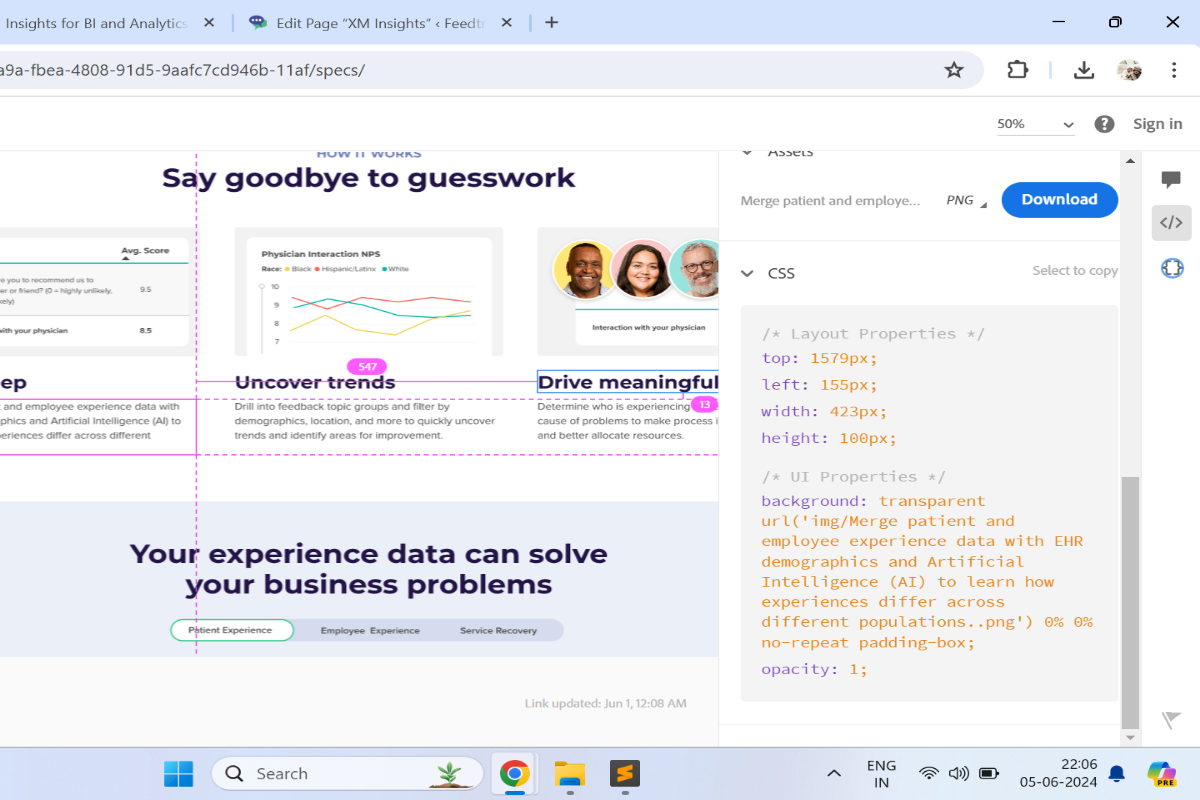The image size is (1200, 800).
Task: Click the report flag icon at sidebar bottom
Action: [x=1171, y=720]
